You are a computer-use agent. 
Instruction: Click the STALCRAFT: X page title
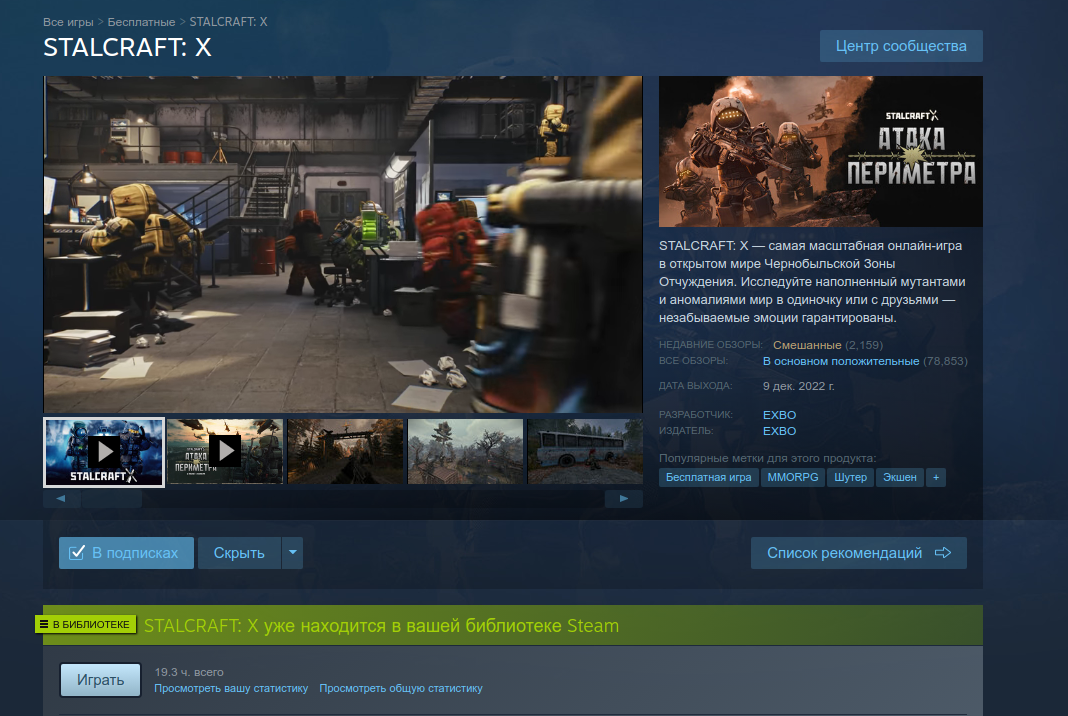click(127, 48)
